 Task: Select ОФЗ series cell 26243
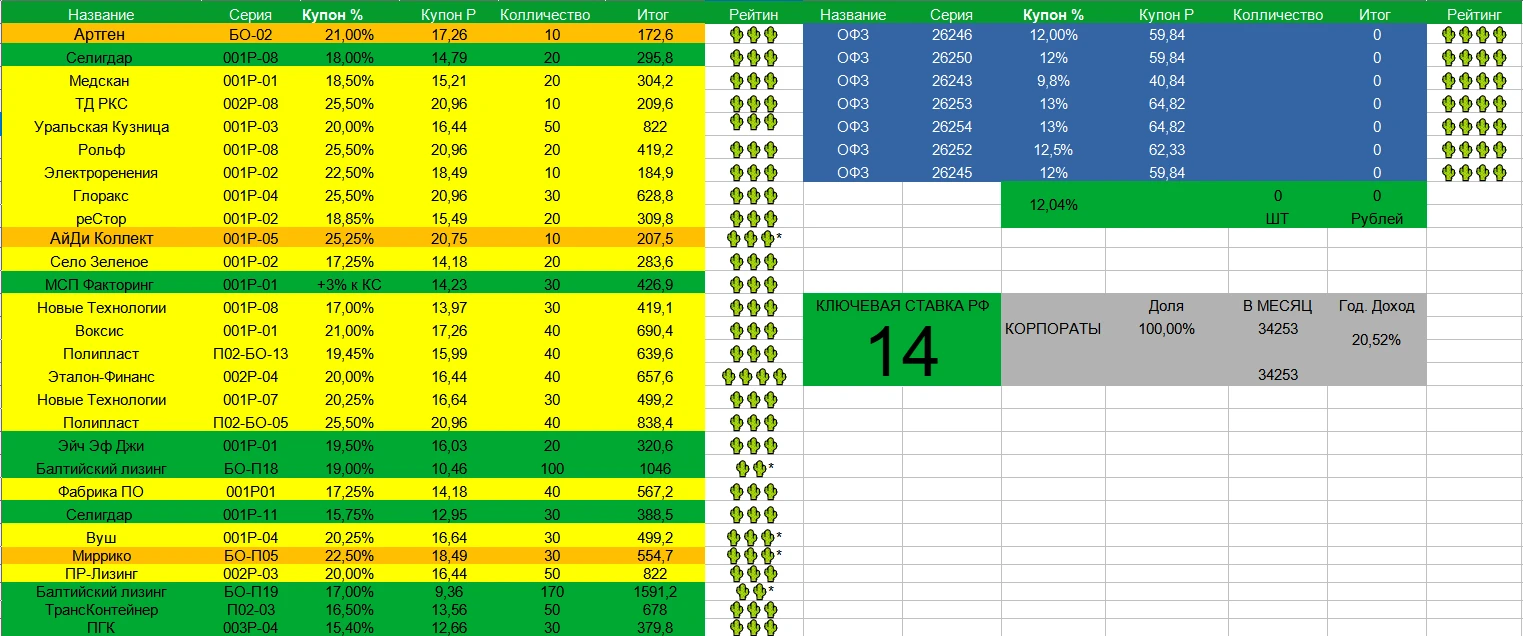[950, 81]
